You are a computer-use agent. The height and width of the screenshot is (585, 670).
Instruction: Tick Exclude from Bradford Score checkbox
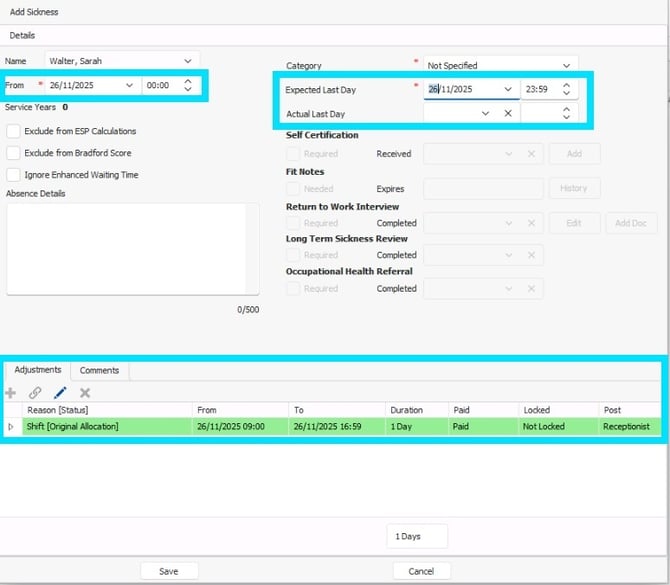tap(13, 153)
